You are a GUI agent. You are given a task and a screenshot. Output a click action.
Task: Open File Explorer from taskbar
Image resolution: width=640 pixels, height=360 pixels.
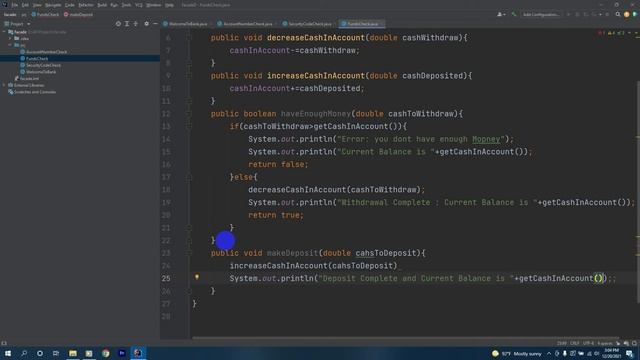pos(73,353)
